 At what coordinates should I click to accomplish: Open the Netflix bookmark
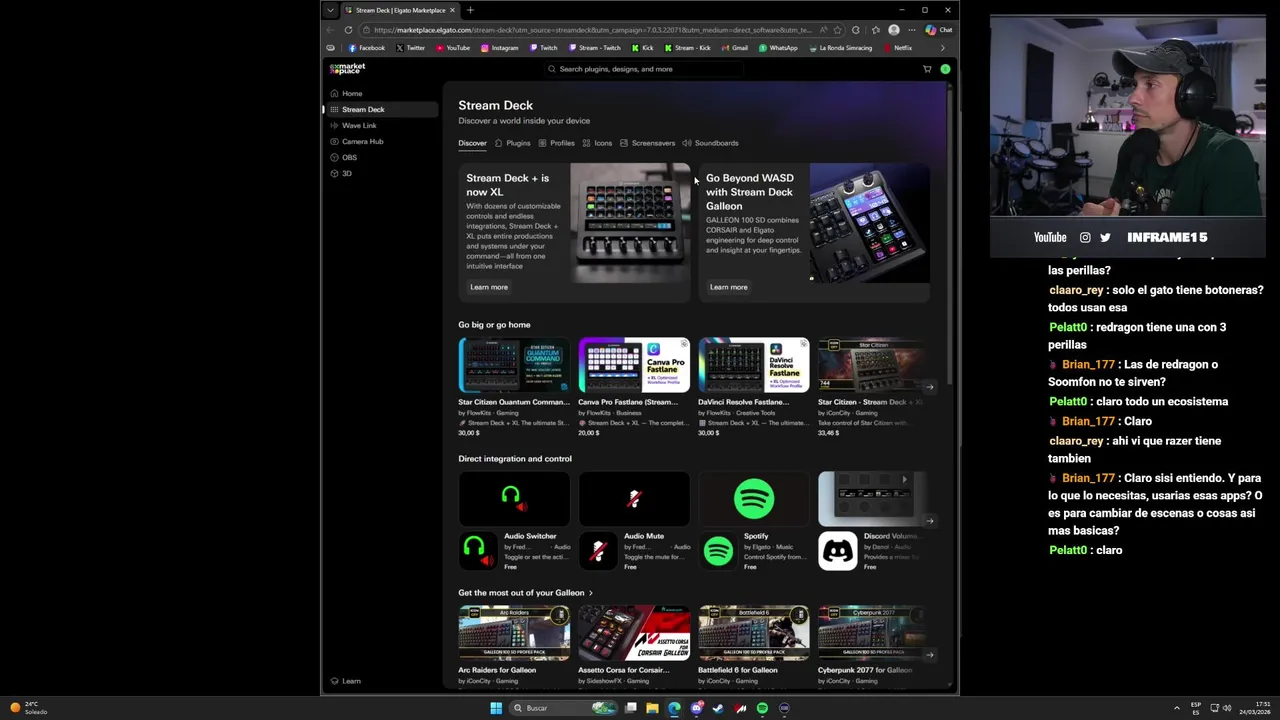point(897,48)
